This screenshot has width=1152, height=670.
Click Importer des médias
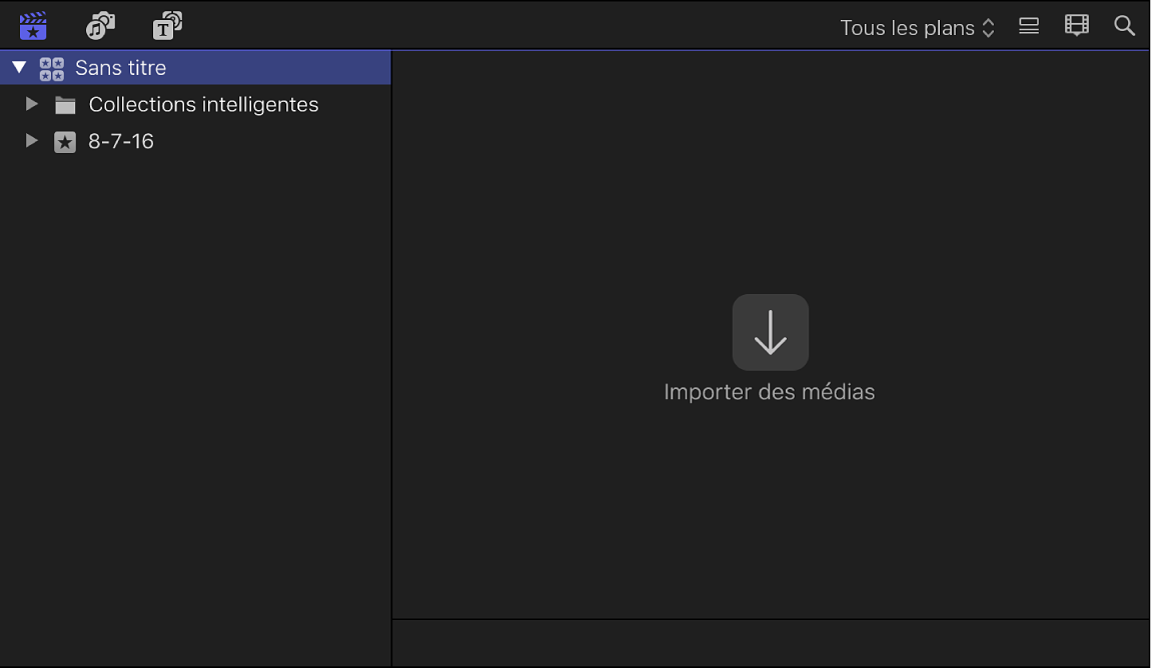click(x=770, y=391)
